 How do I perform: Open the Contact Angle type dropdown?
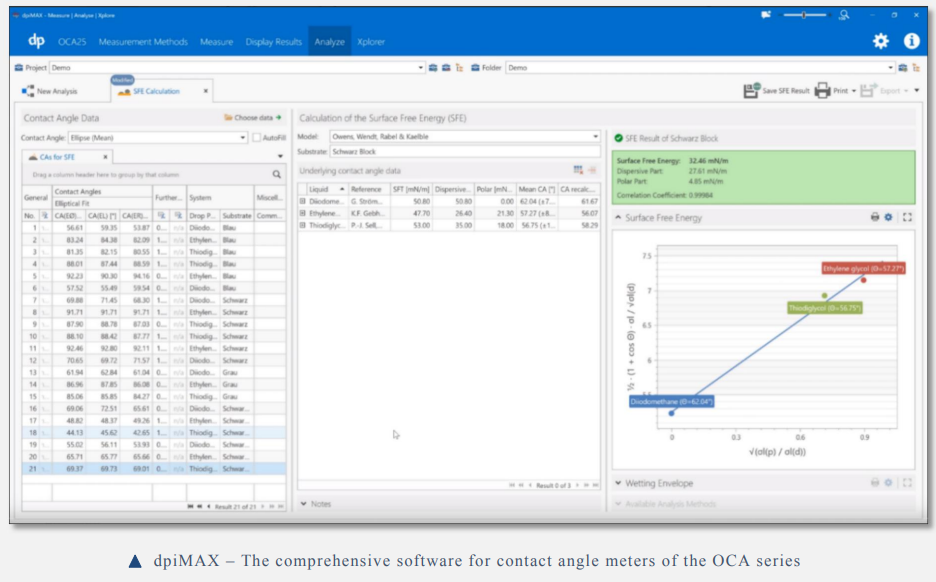242,137
